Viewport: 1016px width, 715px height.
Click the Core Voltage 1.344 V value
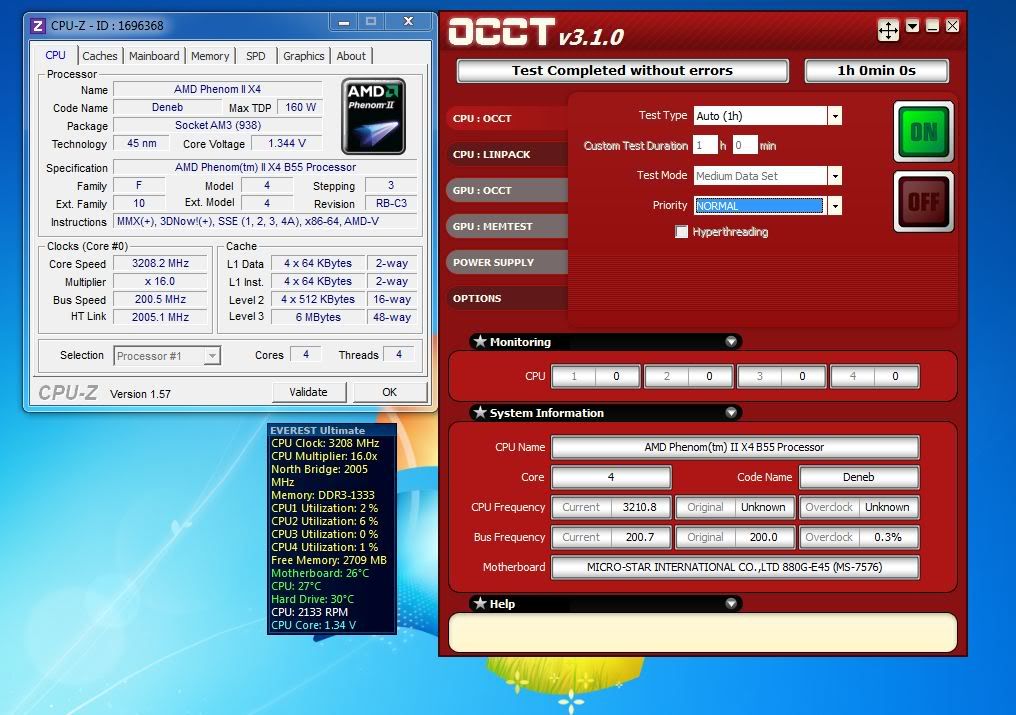click(286, 143)
